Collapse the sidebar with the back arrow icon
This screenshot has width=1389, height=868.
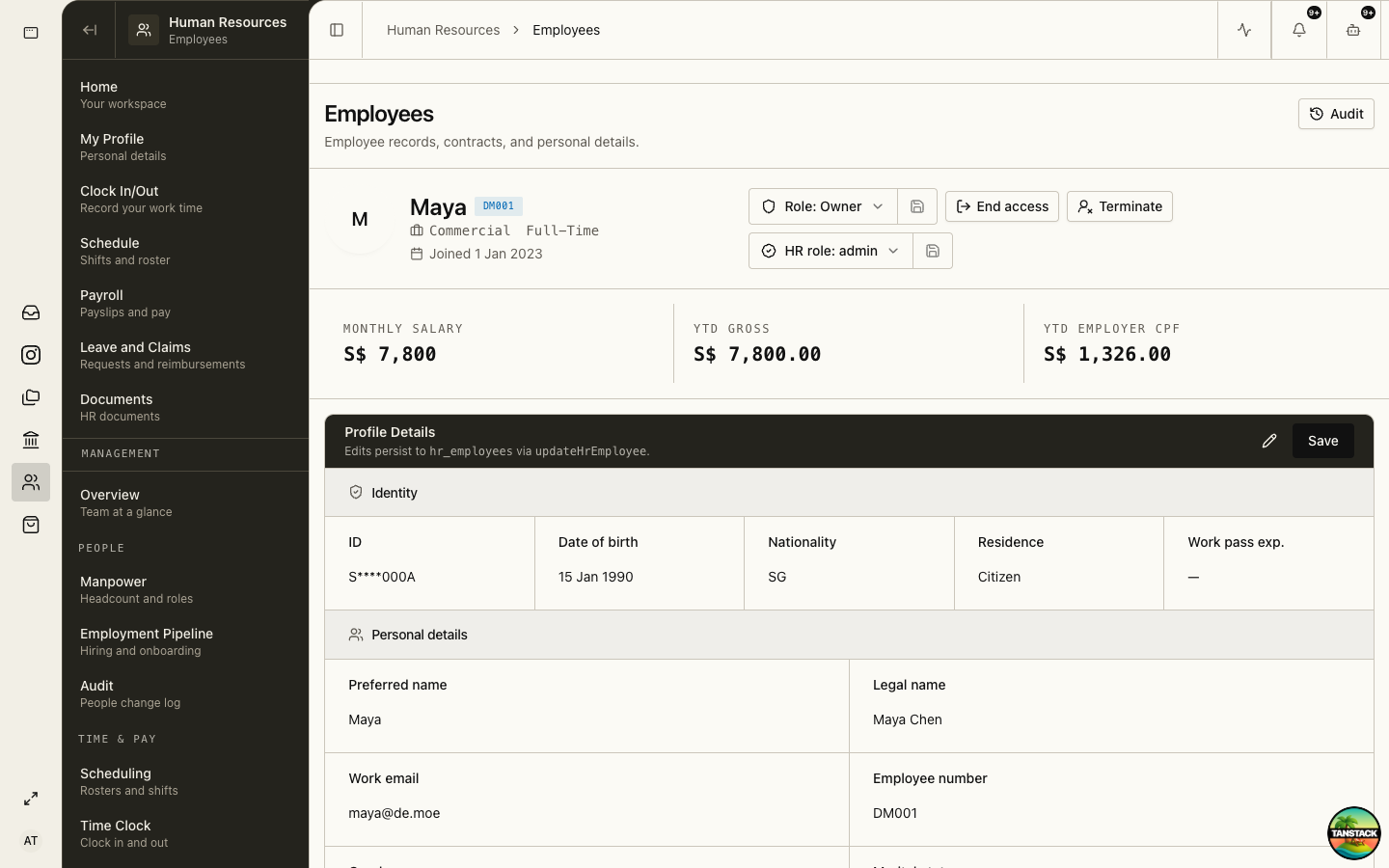[90, 30]
